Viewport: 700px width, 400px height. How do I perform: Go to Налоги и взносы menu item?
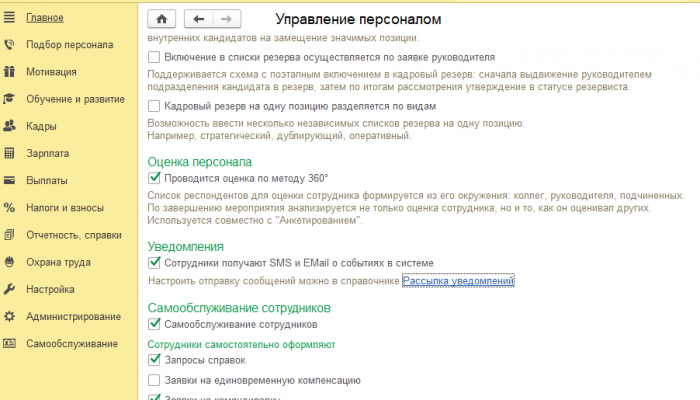[x=65, y=208]
